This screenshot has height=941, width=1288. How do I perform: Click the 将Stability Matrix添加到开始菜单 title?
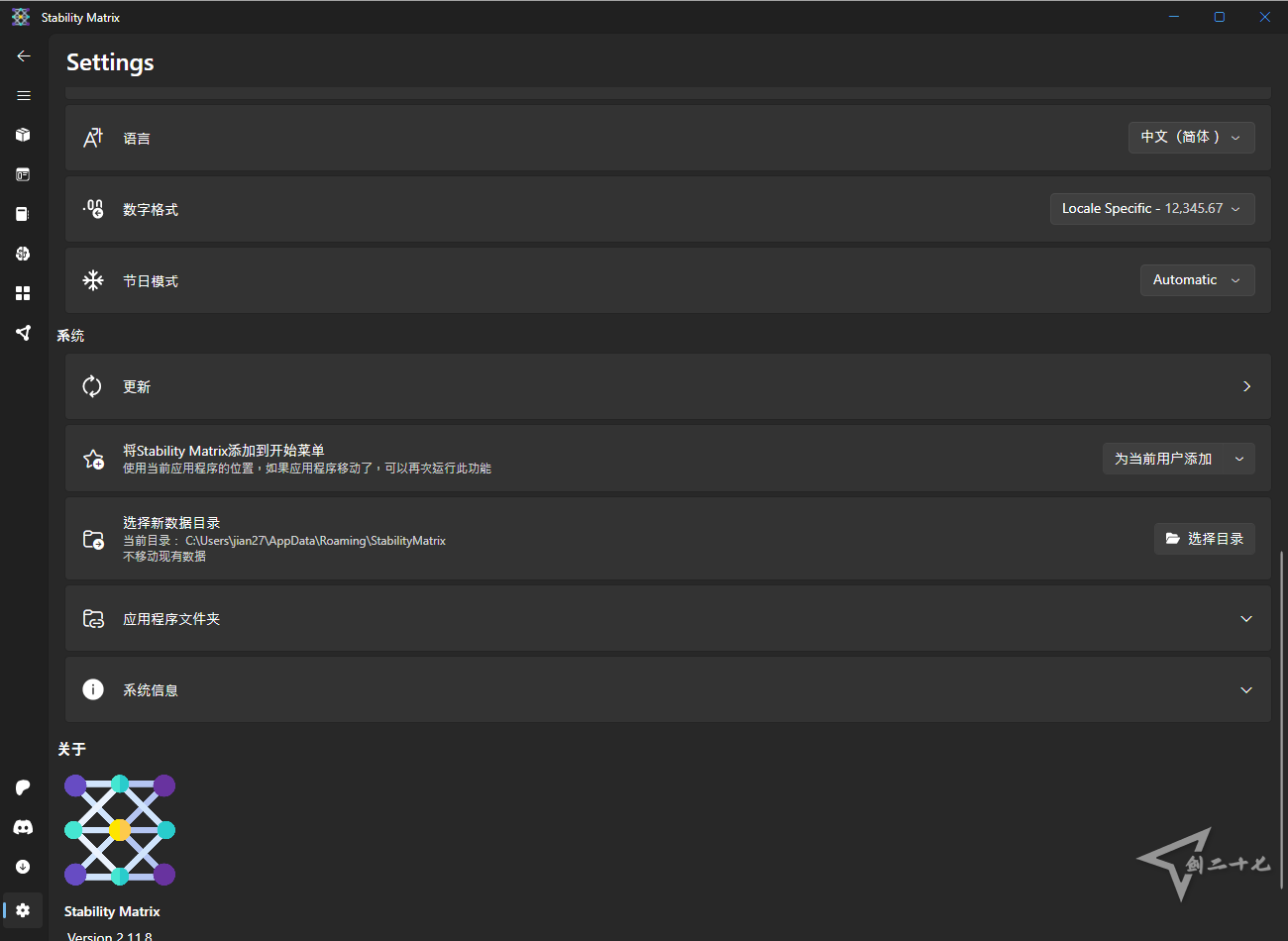pyautogui.click(x=224, y=451)
